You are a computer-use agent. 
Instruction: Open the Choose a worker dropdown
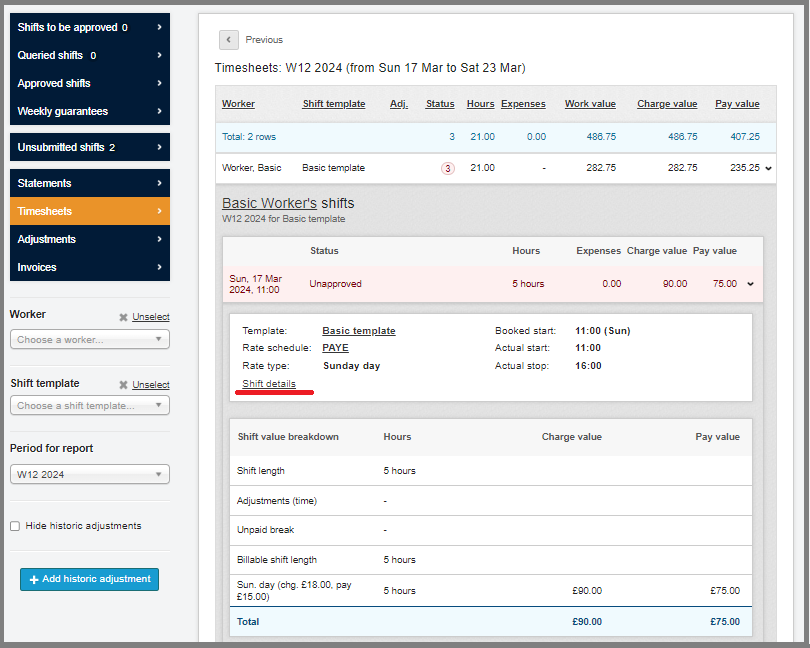tap(89, 339)
